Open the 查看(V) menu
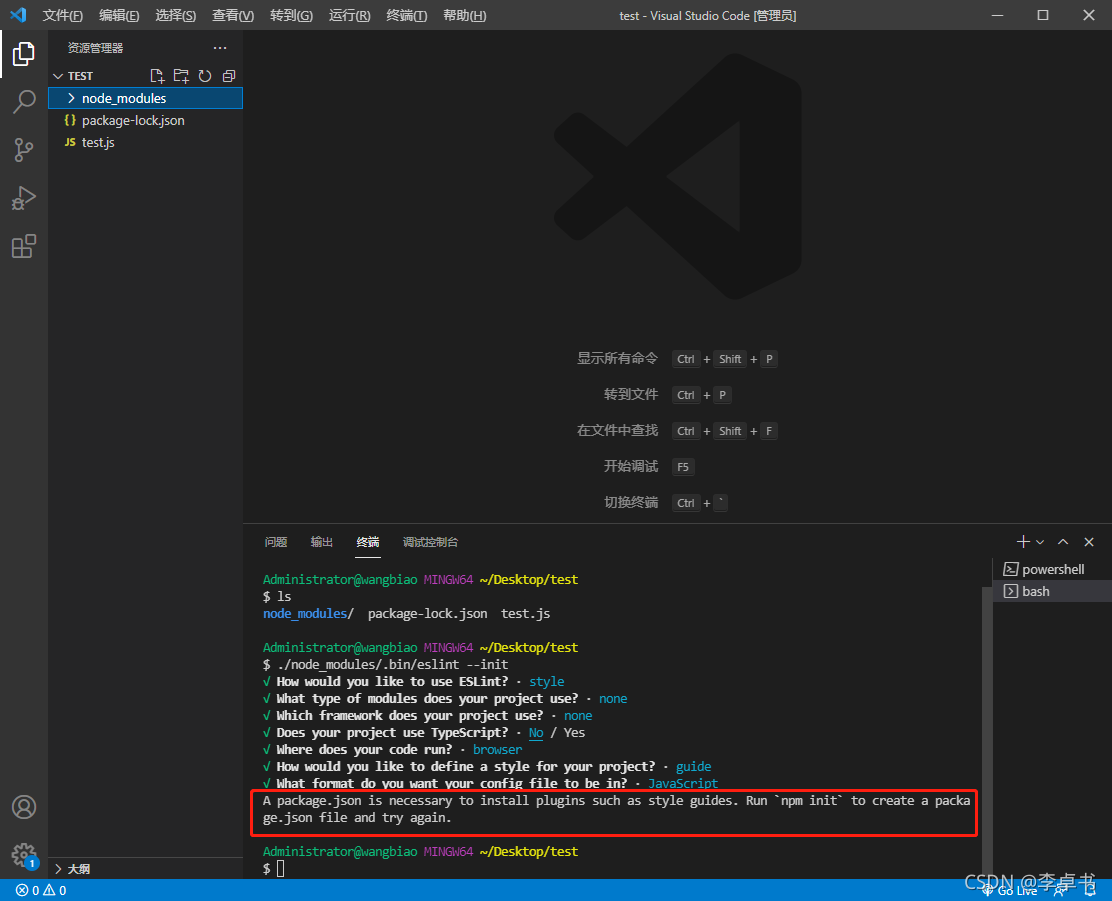The height and width of the screenshot is (901, 1112). (233, 15)
